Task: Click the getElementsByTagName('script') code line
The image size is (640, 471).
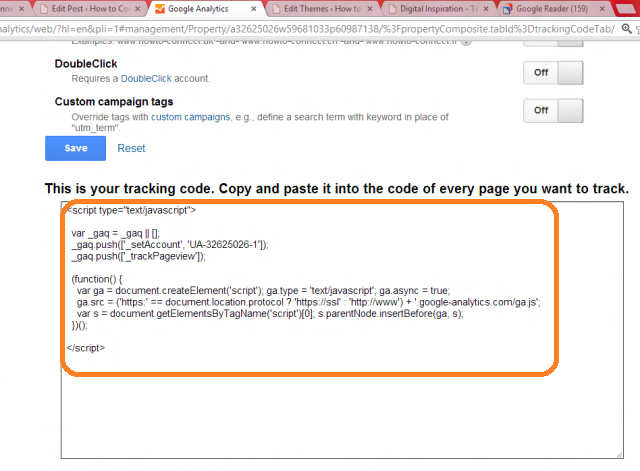Action: point(270,313)
